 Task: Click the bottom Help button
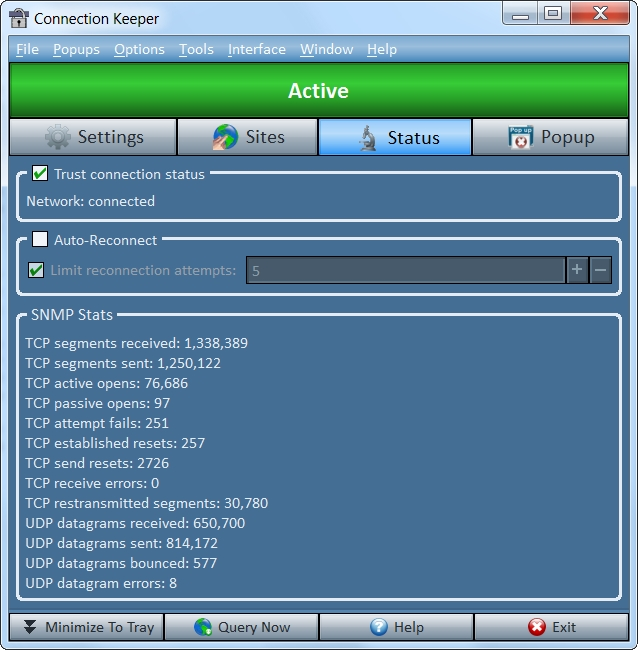(396, 627)
